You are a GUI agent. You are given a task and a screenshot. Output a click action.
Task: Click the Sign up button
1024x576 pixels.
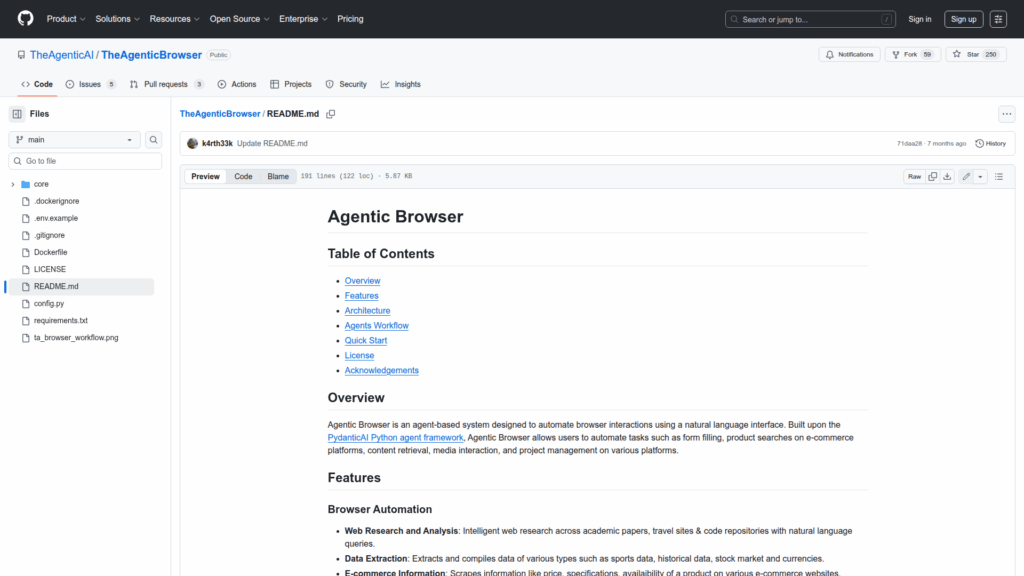click(963, 19)
